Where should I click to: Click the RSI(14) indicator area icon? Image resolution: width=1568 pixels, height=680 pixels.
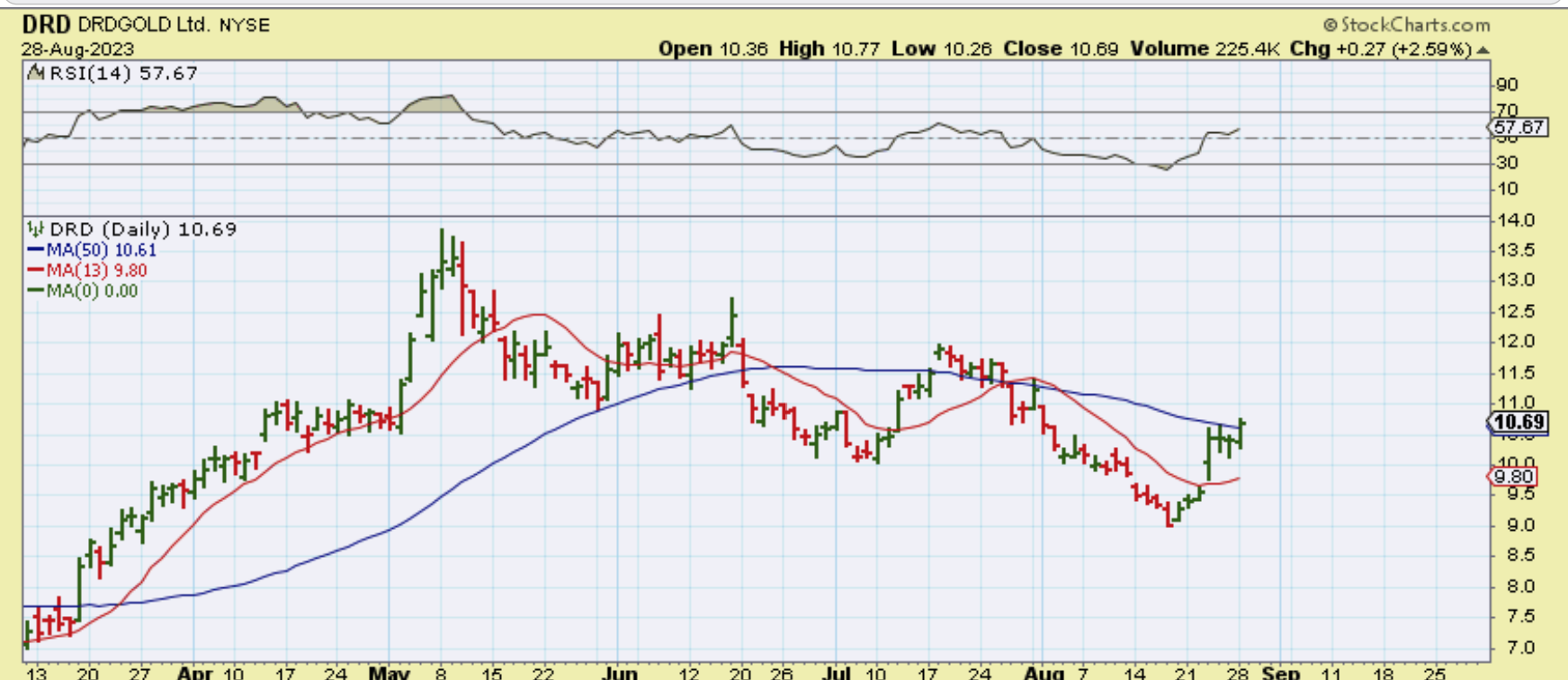click(x=36, y=73)
